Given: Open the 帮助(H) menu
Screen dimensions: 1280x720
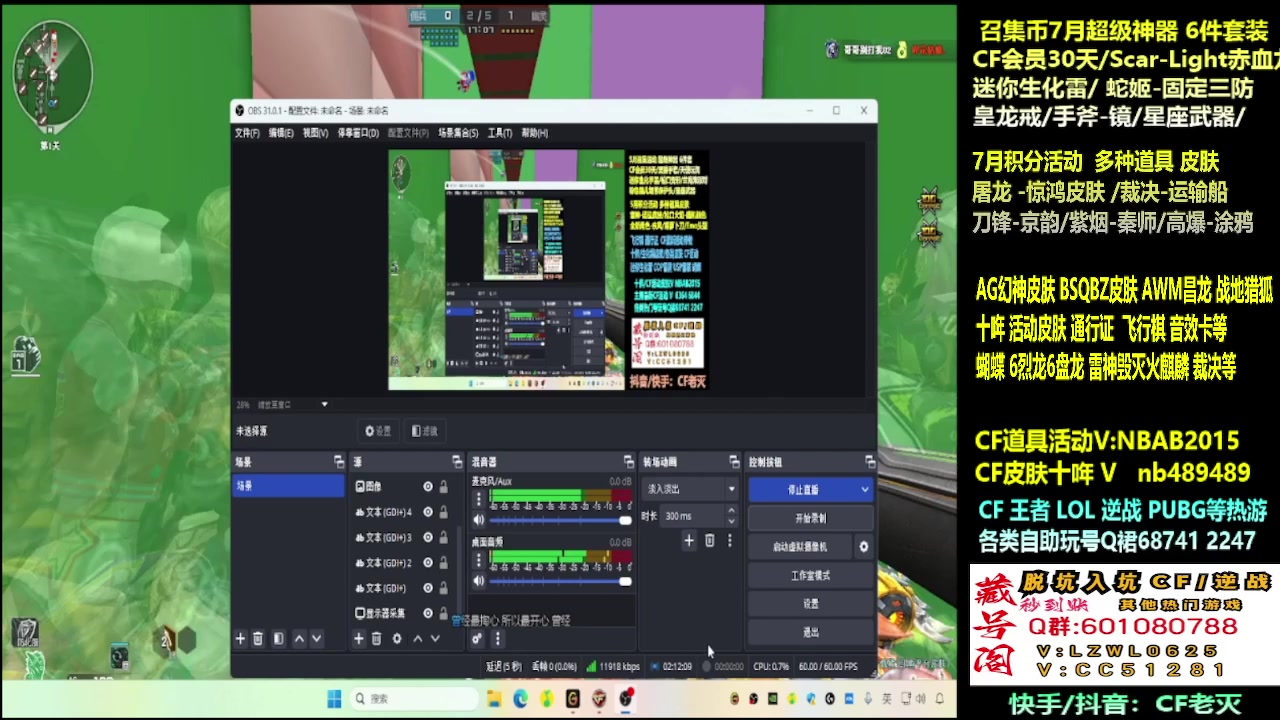Looking at the screenshot, I should point(535,133).
